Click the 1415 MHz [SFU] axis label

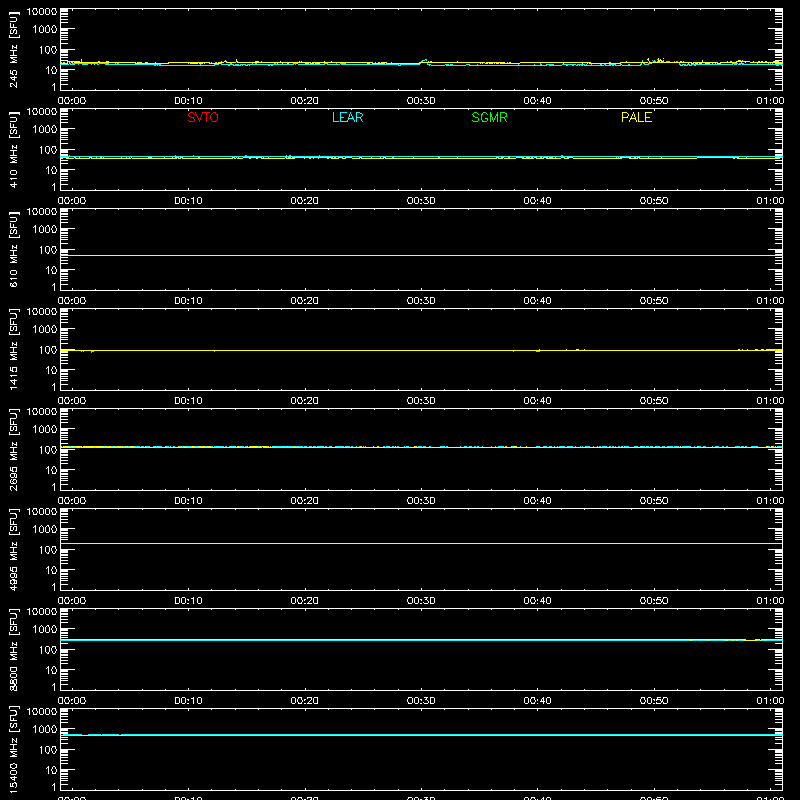point(13,349)
